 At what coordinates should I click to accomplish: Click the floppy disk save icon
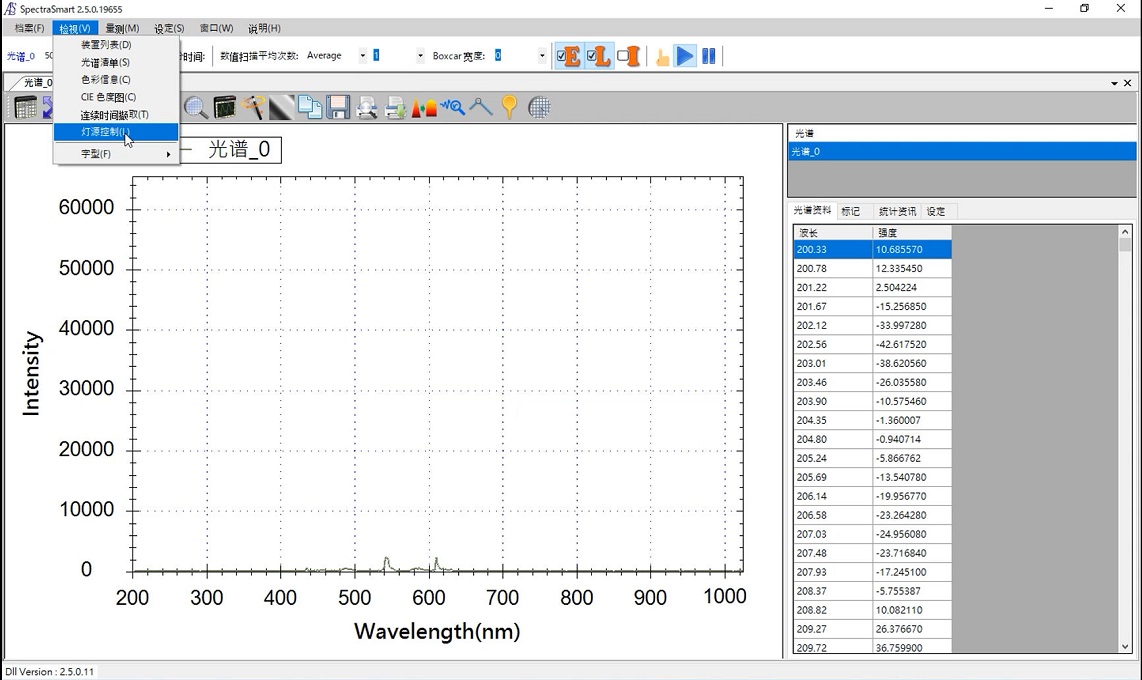pos(338,108)
